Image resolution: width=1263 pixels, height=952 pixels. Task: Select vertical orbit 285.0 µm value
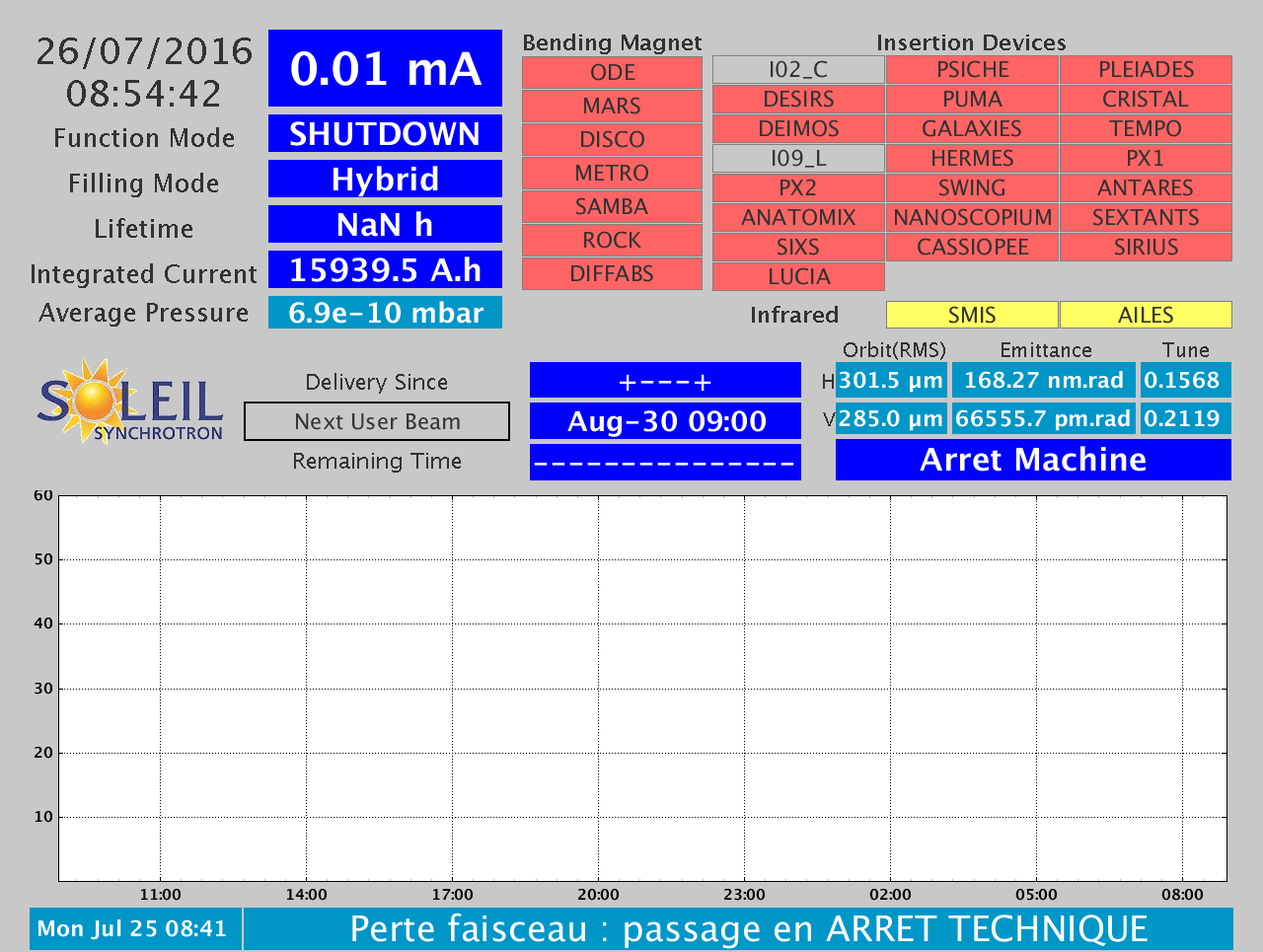pos(891,418)
